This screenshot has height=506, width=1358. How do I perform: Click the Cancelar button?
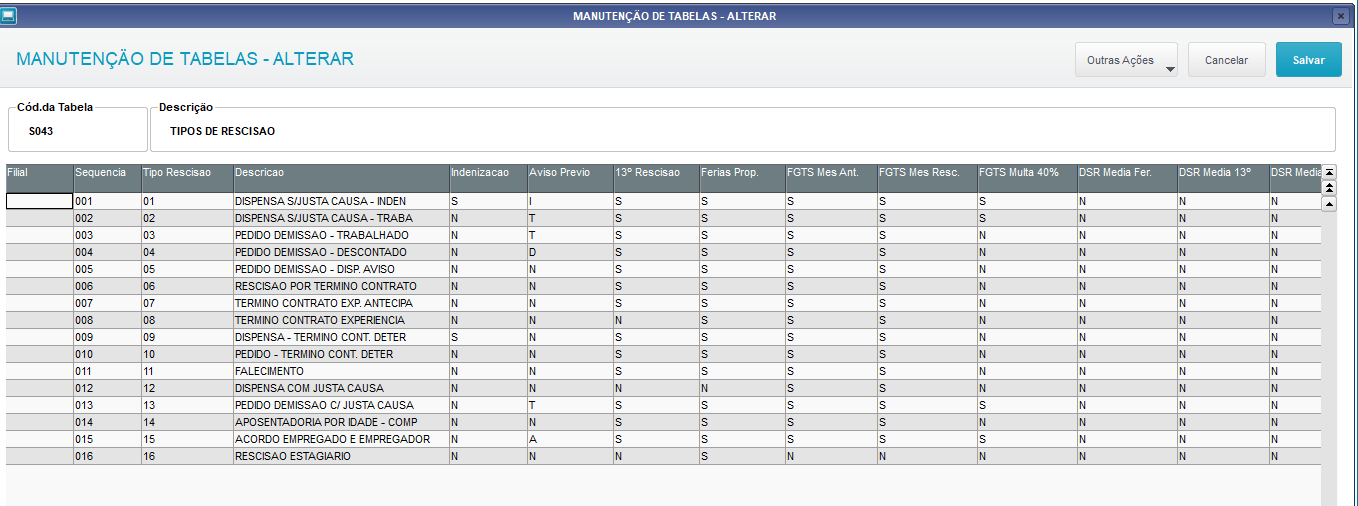tap(1226, 60)
